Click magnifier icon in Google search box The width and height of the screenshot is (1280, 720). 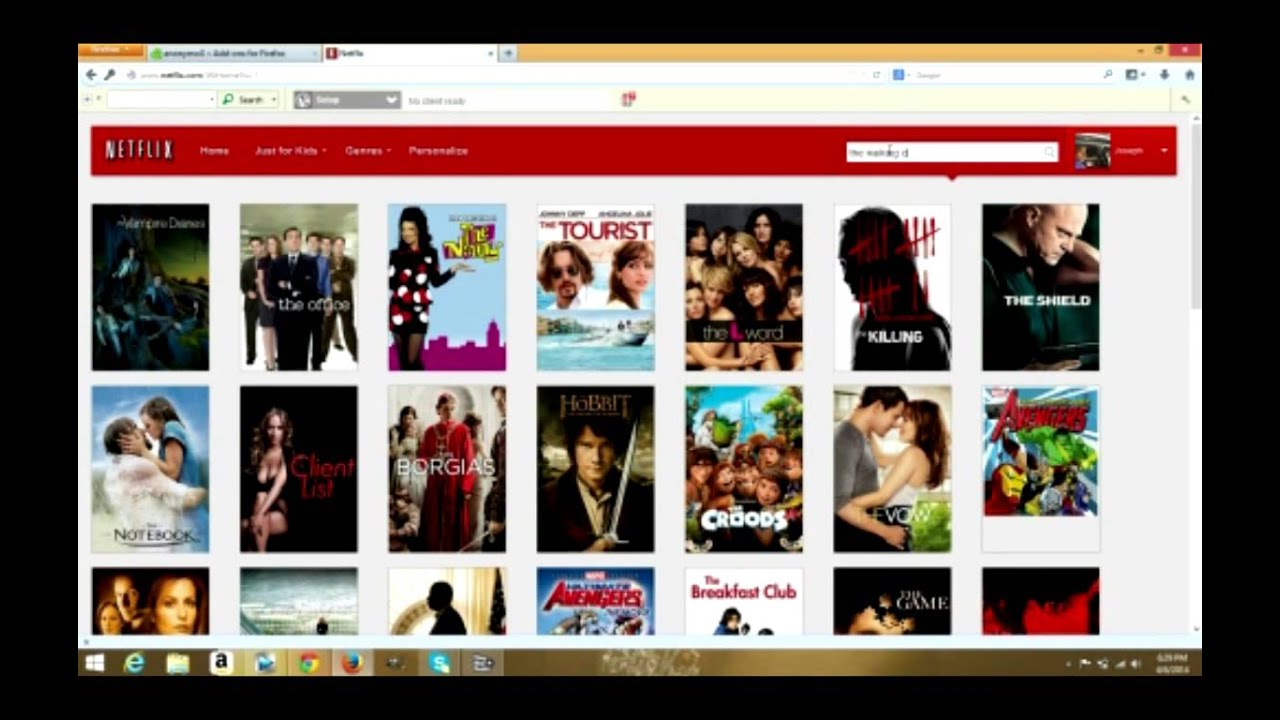(x=1108, y=75)
